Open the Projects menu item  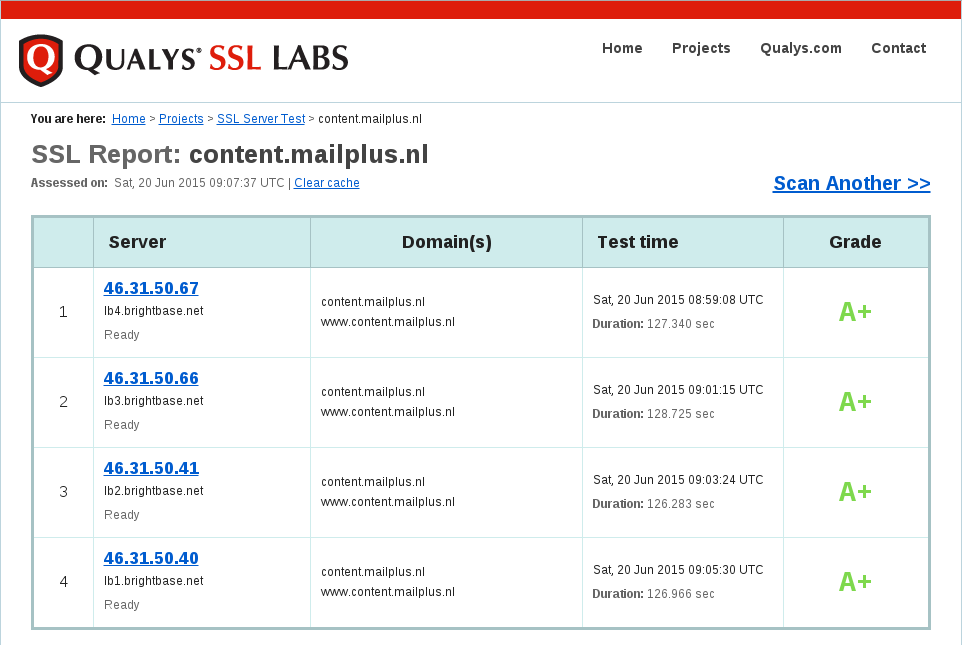[x=701, y=48]
